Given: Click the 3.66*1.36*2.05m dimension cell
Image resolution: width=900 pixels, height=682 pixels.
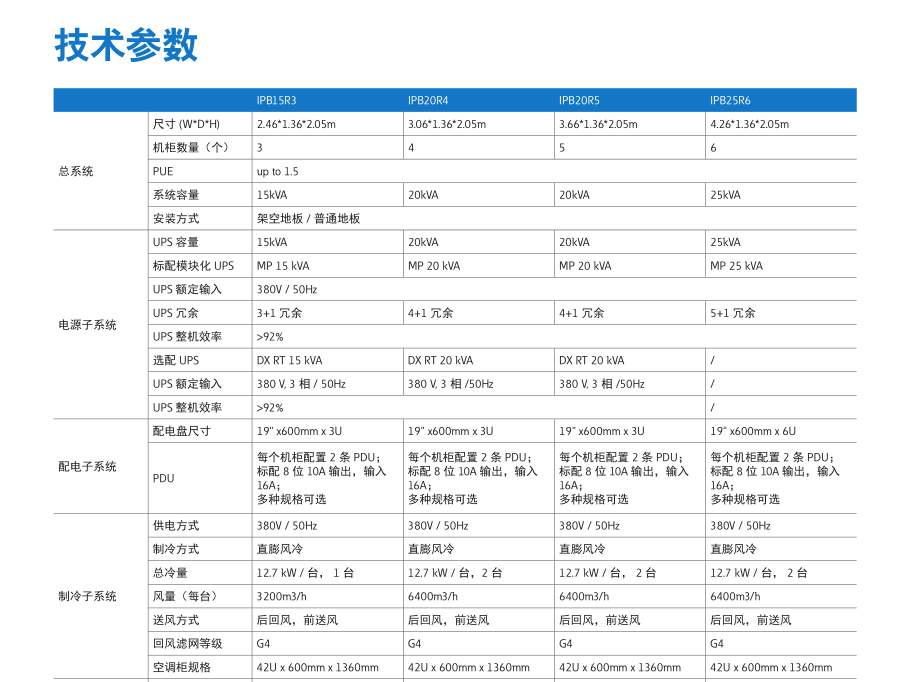Looking at the screenshot, I should point(598,124).
